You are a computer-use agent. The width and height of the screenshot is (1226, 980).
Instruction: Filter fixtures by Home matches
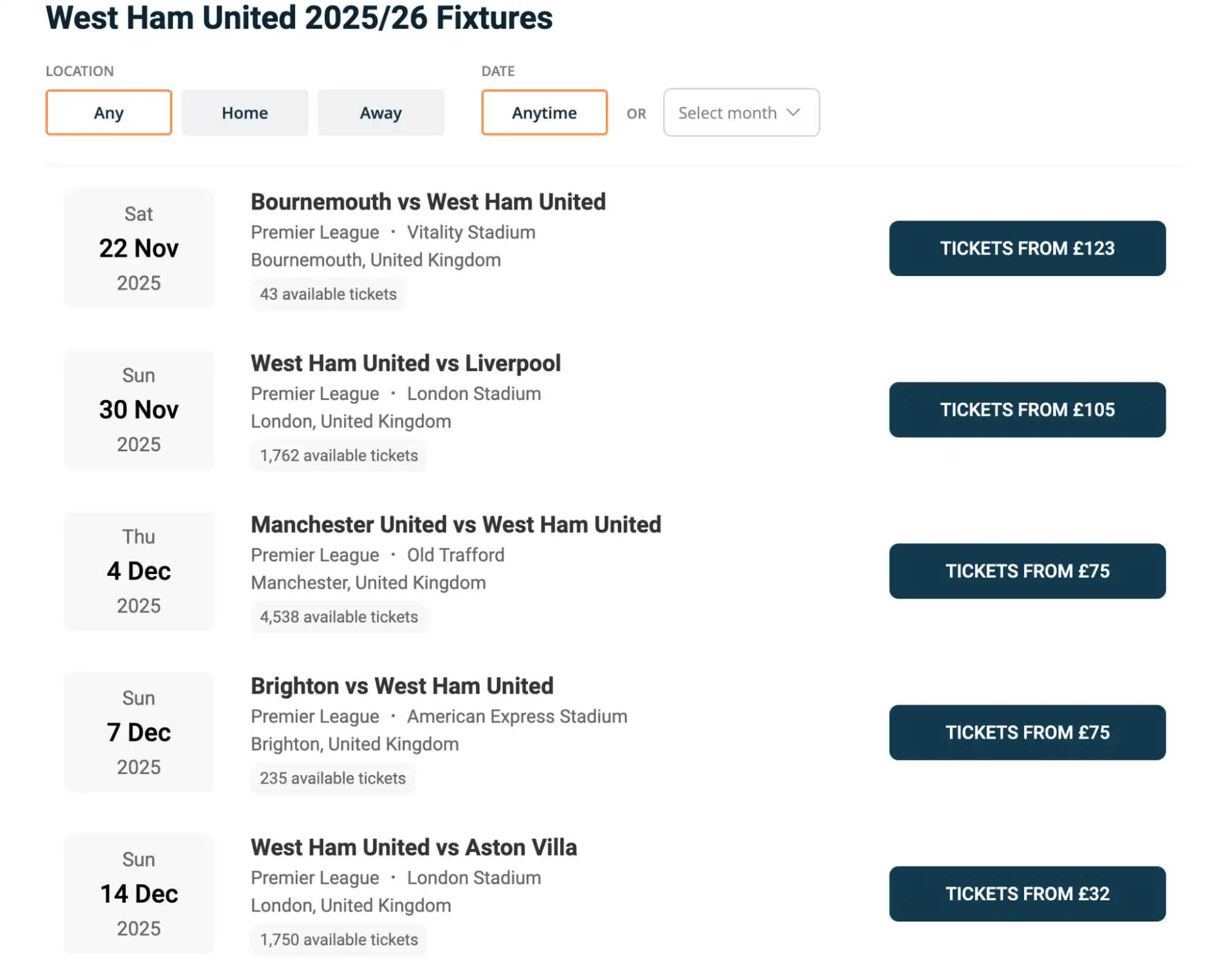click(x=244, y=112)
